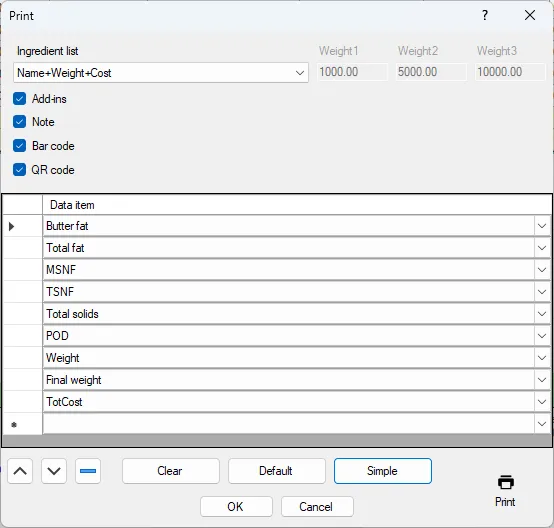
Task: Select the Total solids cell text
Action: 72,314
